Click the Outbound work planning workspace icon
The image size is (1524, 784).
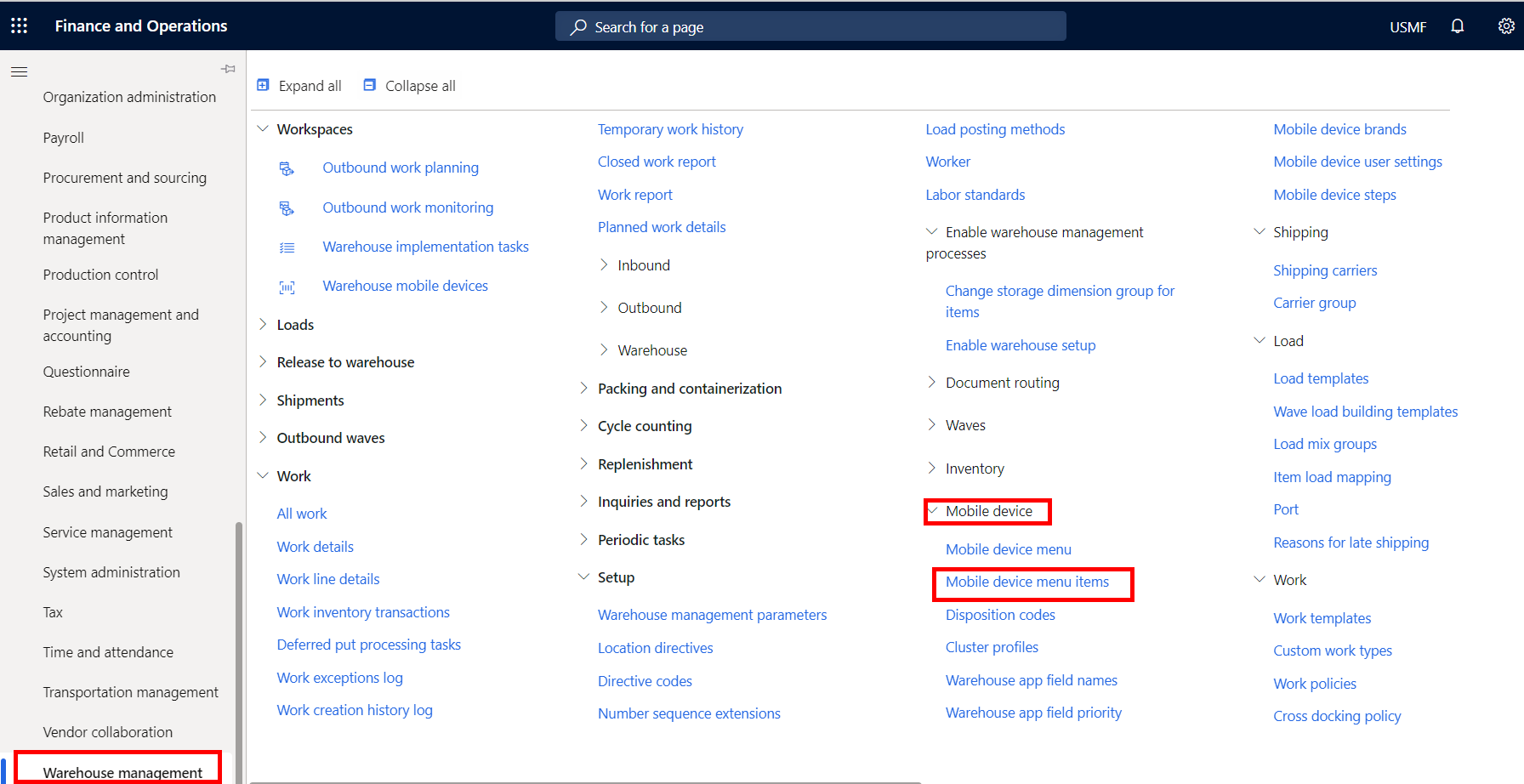pos(287,168)
